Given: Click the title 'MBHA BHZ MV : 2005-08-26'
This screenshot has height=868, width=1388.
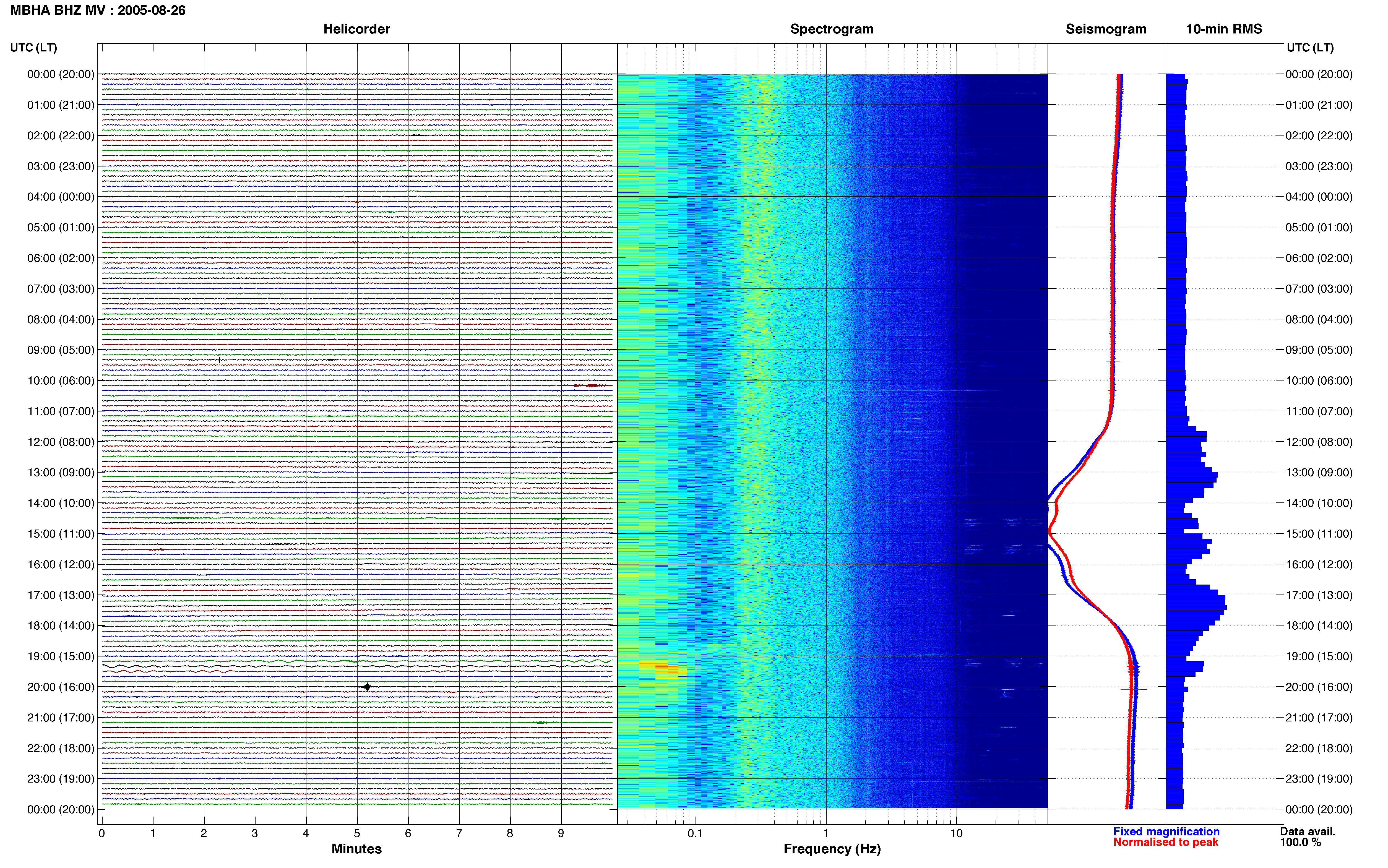Looking at the screenshot, I should pyautogui.click(x=98, y=10).
